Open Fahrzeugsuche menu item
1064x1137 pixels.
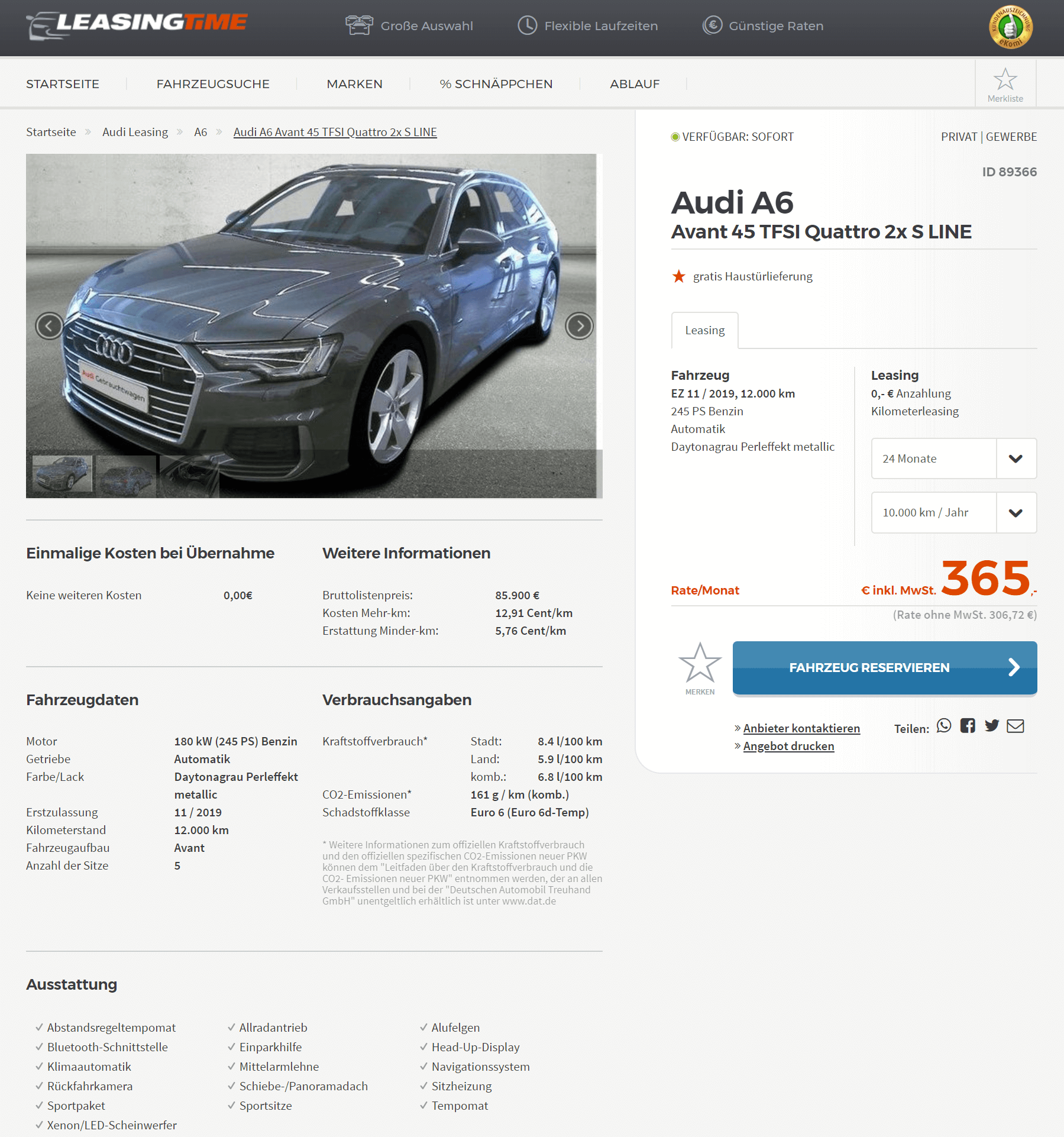213,84
